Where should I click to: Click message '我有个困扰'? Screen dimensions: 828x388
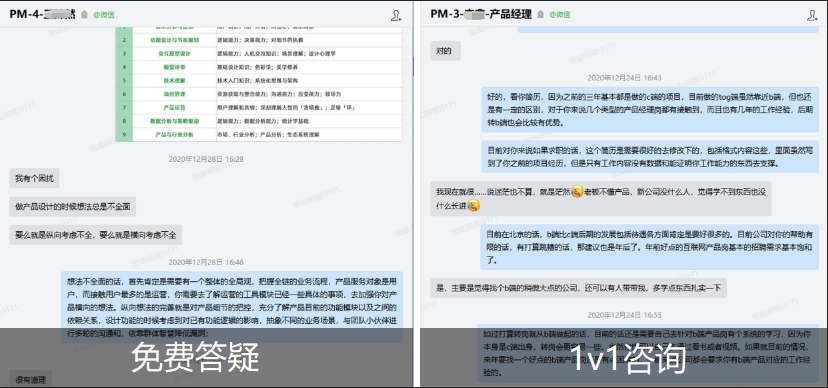[x=34, y=178]
